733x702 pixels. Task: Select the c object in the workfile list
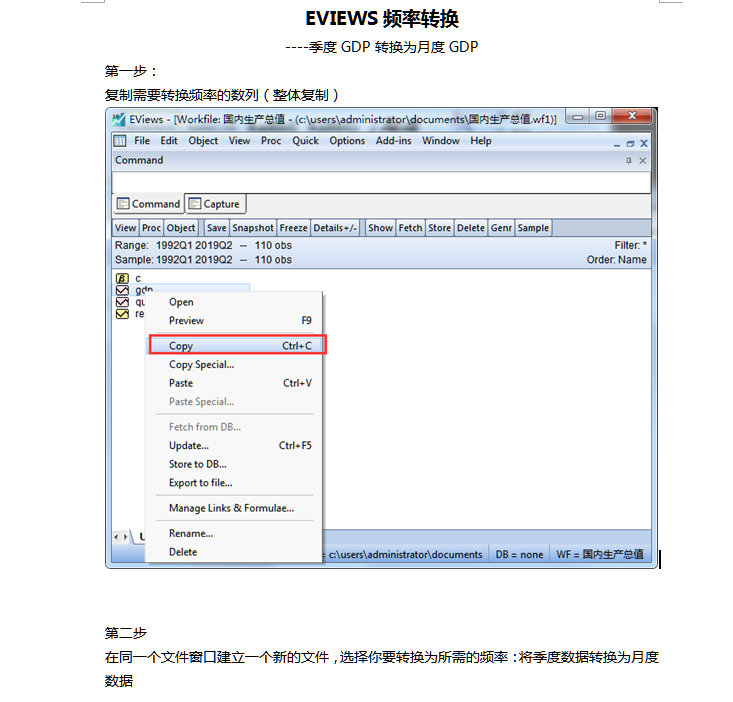pos(138,279)
